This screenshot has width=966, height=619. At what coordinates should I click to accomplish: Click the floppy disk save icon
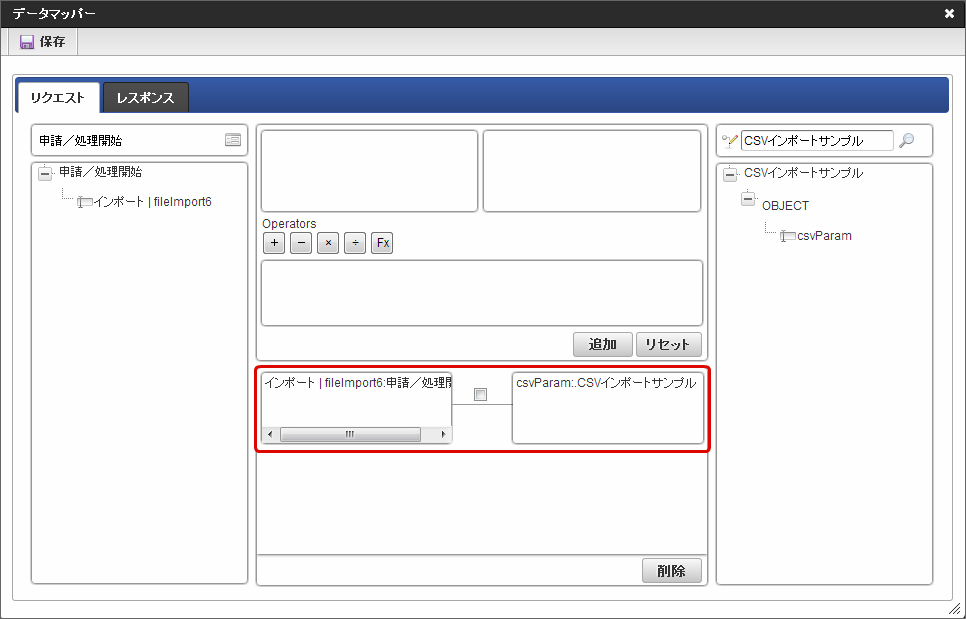pyautogui.click(x=26, y=42)
